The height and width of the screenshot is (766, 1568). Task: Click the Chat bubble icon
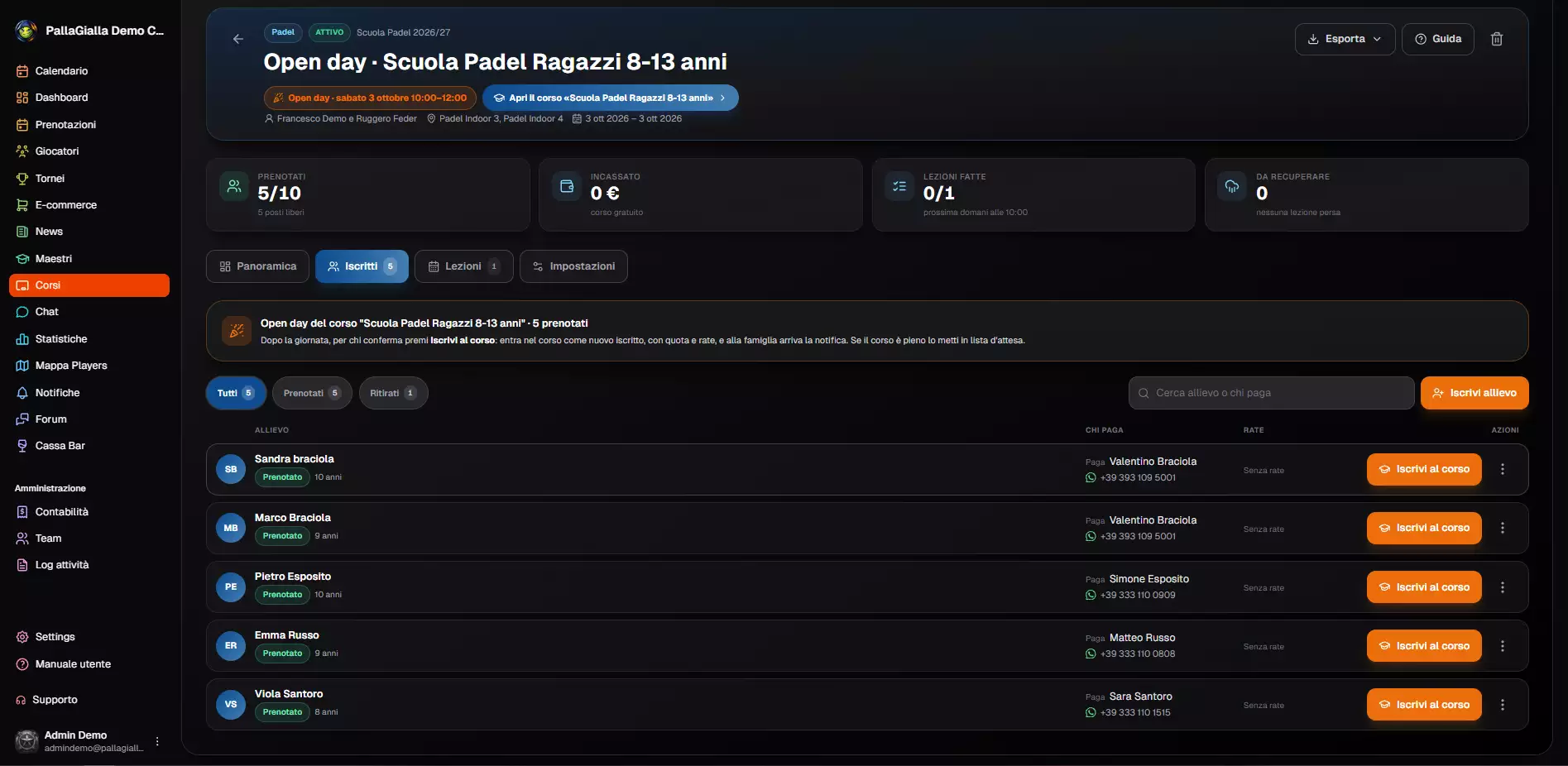click(x=22, y=312)
